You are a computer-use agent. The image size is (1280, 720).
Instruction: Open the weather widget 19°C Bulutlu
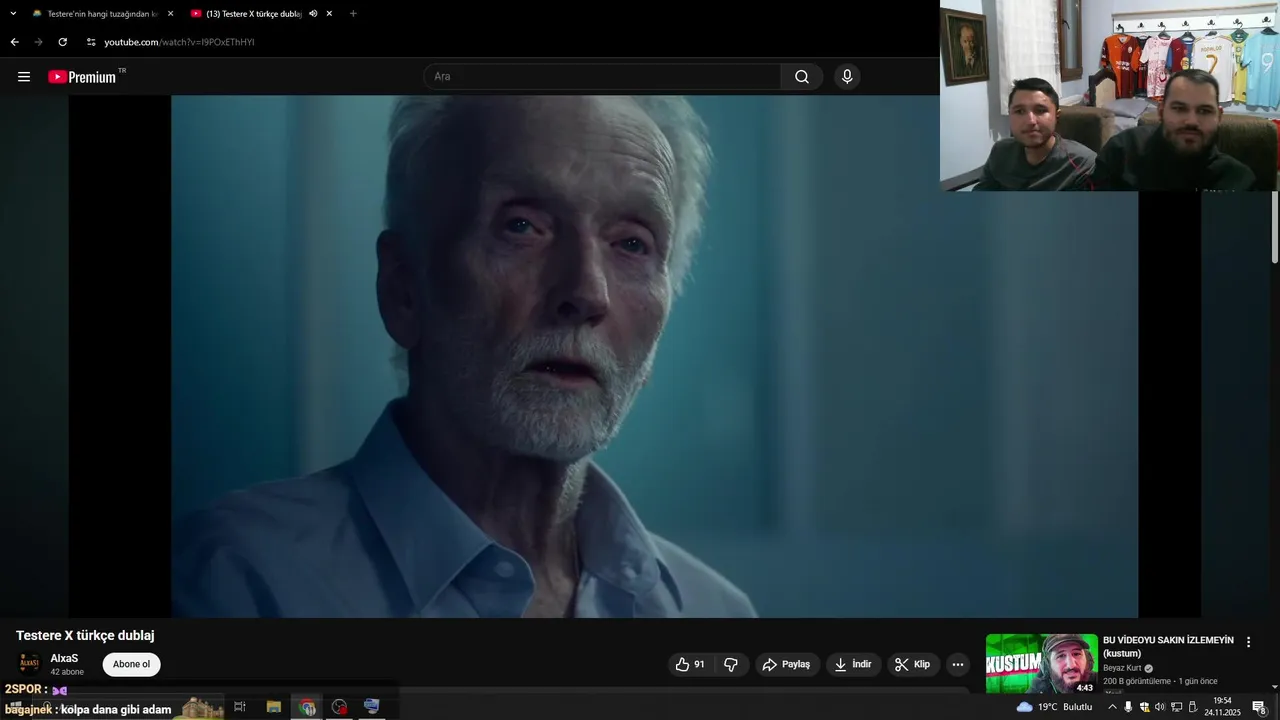pyautogui.click(x=1054, y=707)
